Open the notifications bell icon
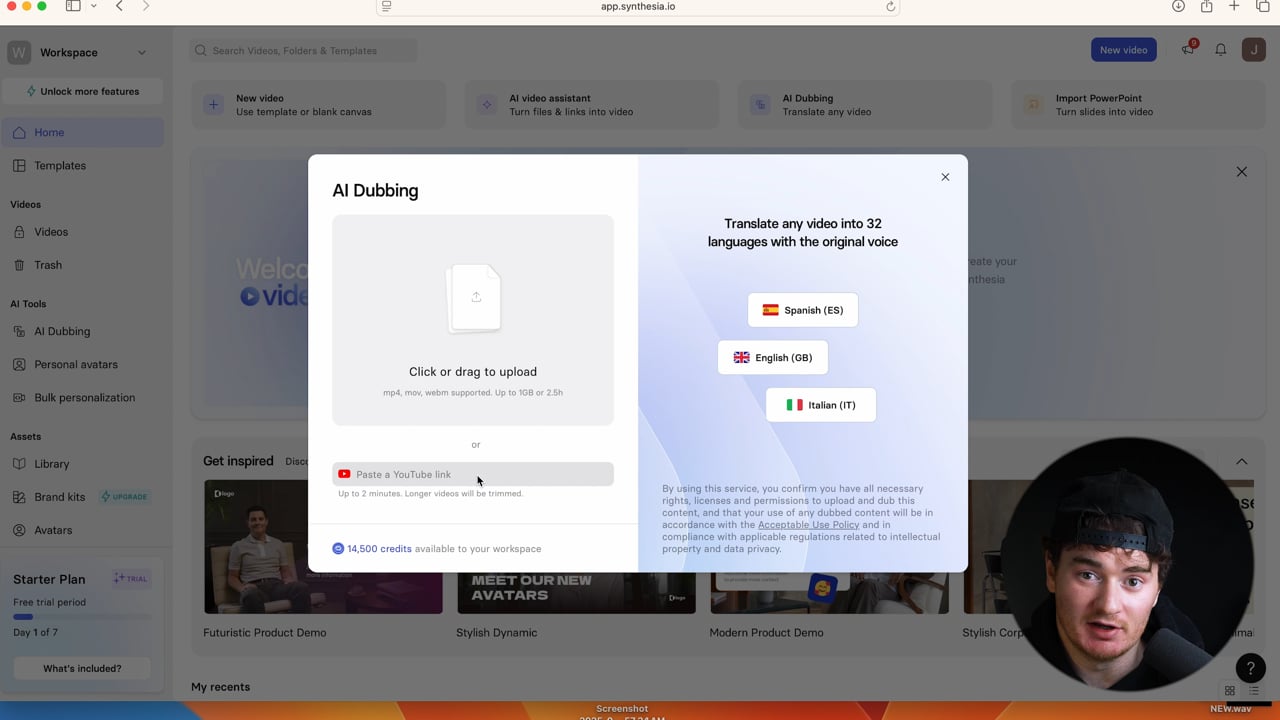Viewport: 1280px width, 720px height. [x=1220, y=50]
